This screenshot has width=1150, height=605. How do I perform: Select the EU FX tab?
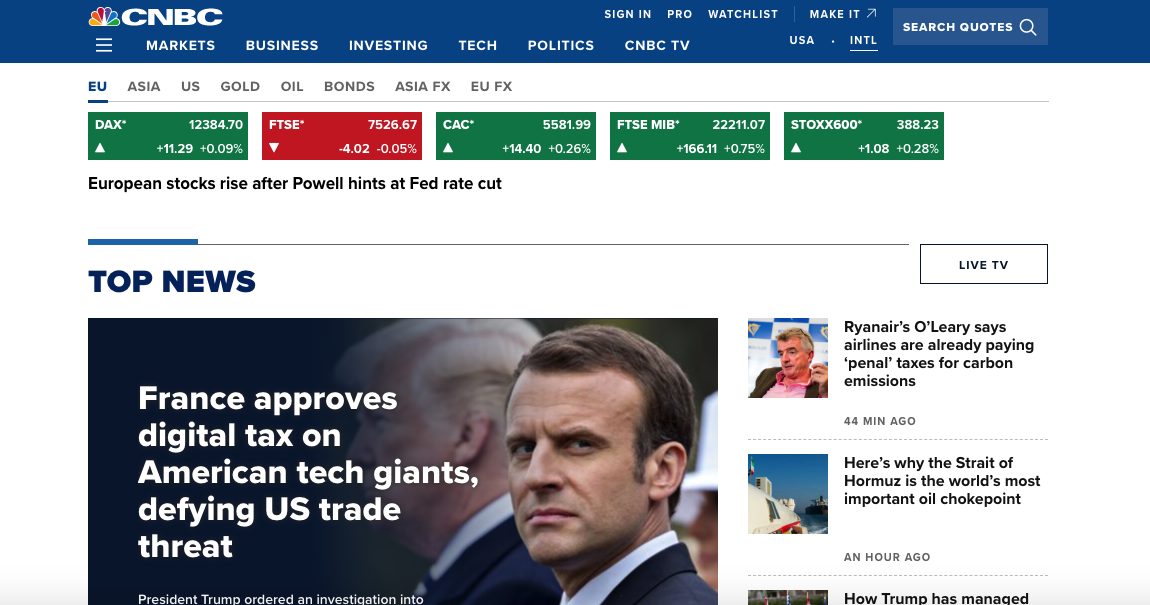coord(491,87)
